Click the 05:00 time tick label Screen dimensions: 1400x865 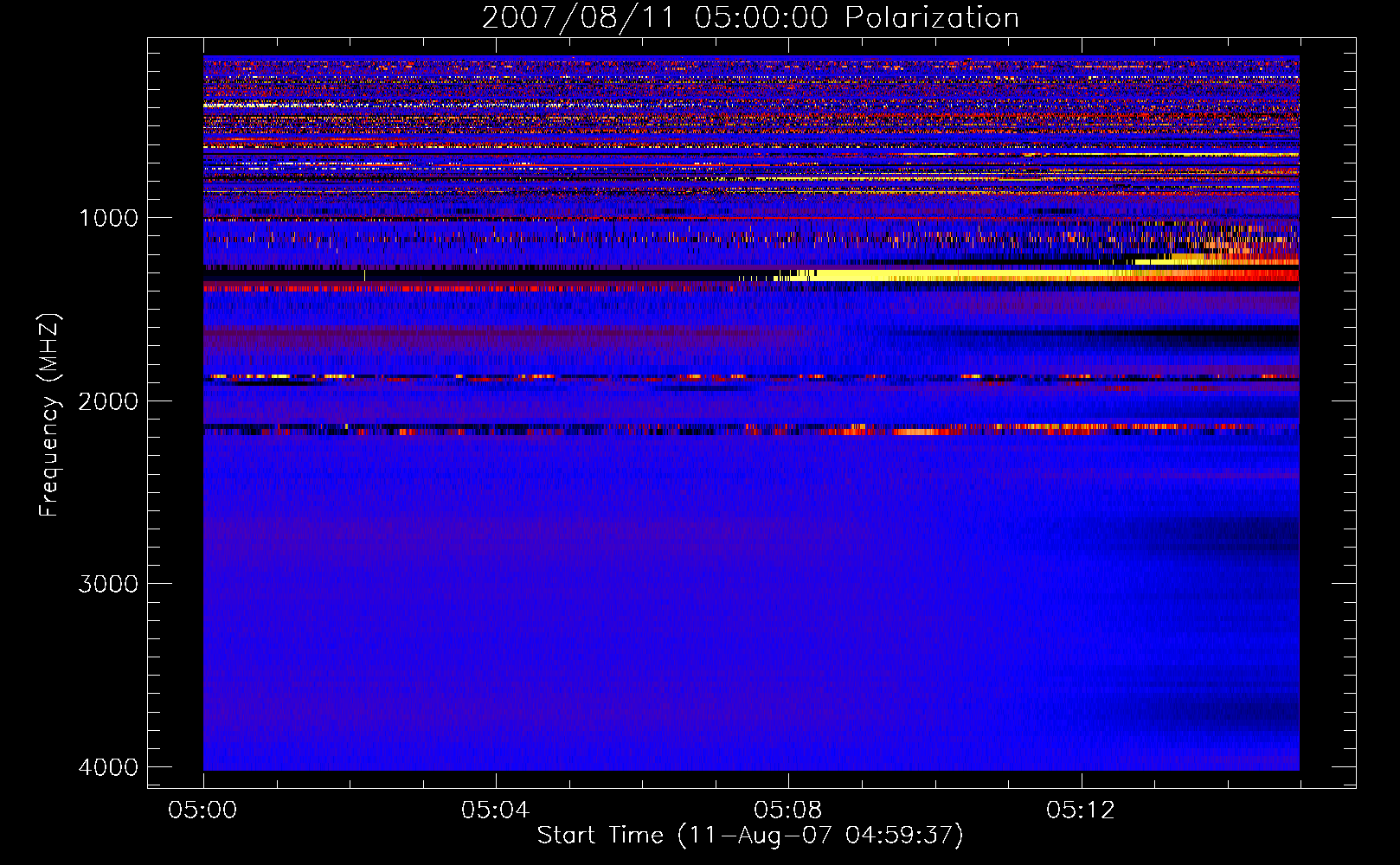[203, 811]
